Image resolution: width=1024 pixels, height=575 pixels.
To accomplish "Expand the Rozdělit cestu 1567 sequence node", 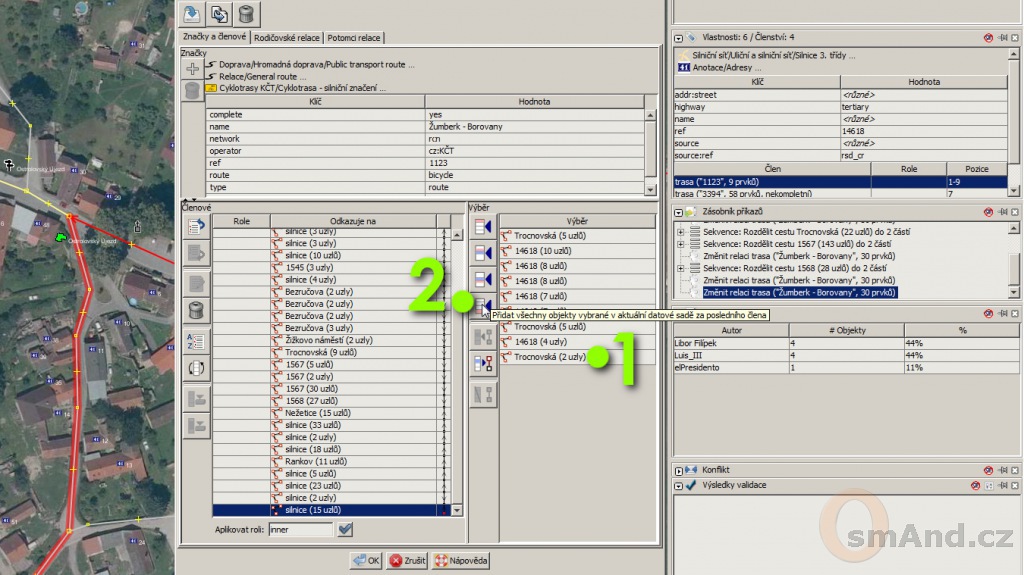I will click(680, 244).
